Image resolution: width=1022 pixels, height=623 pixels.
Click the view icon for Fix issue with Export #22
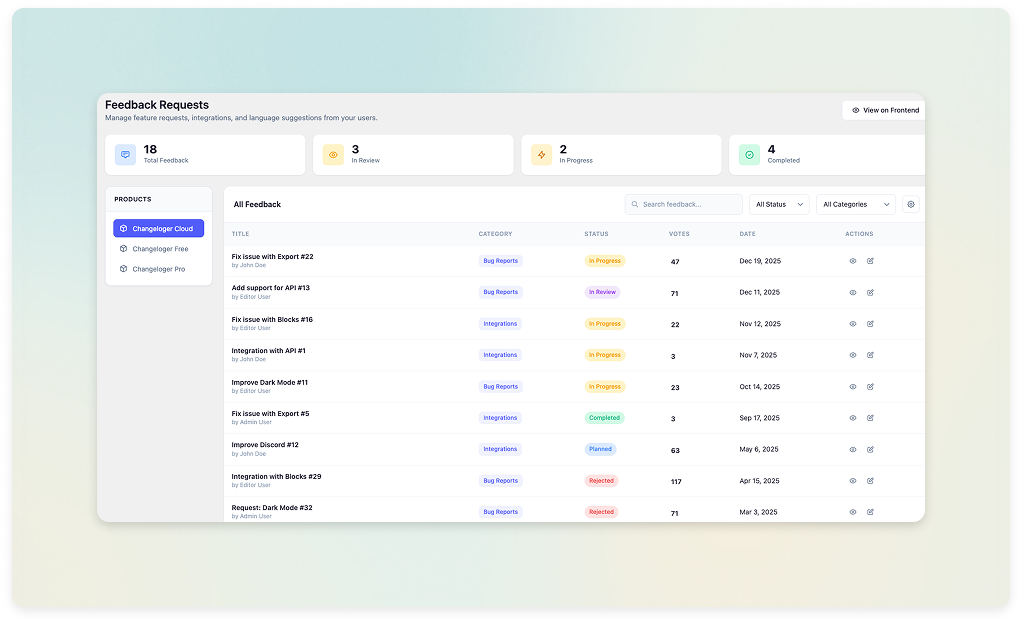pyautogui.click(x=852, y=260)
